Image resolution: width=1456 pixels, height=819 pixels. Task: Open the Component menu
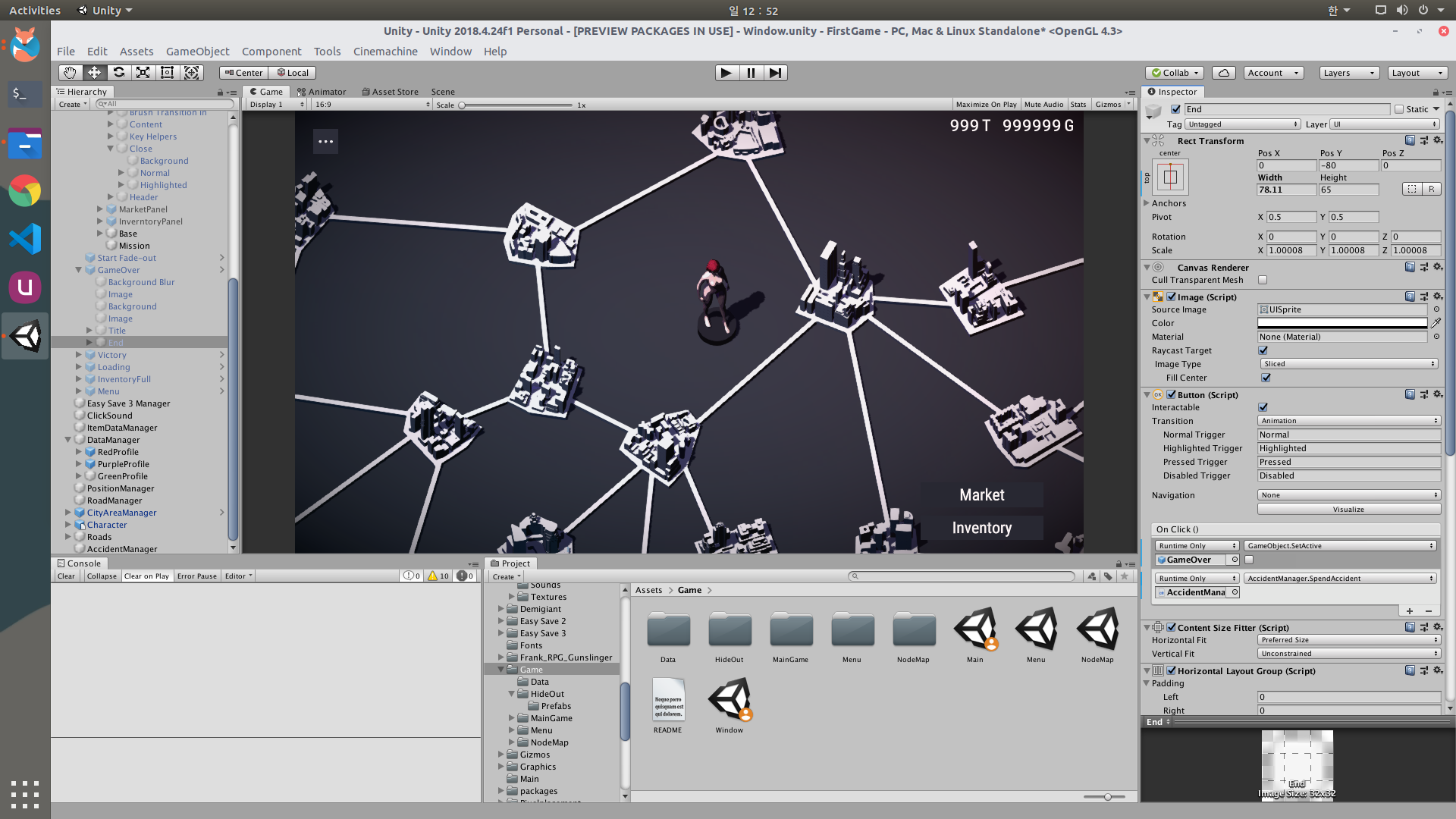[x=271, y=52]
